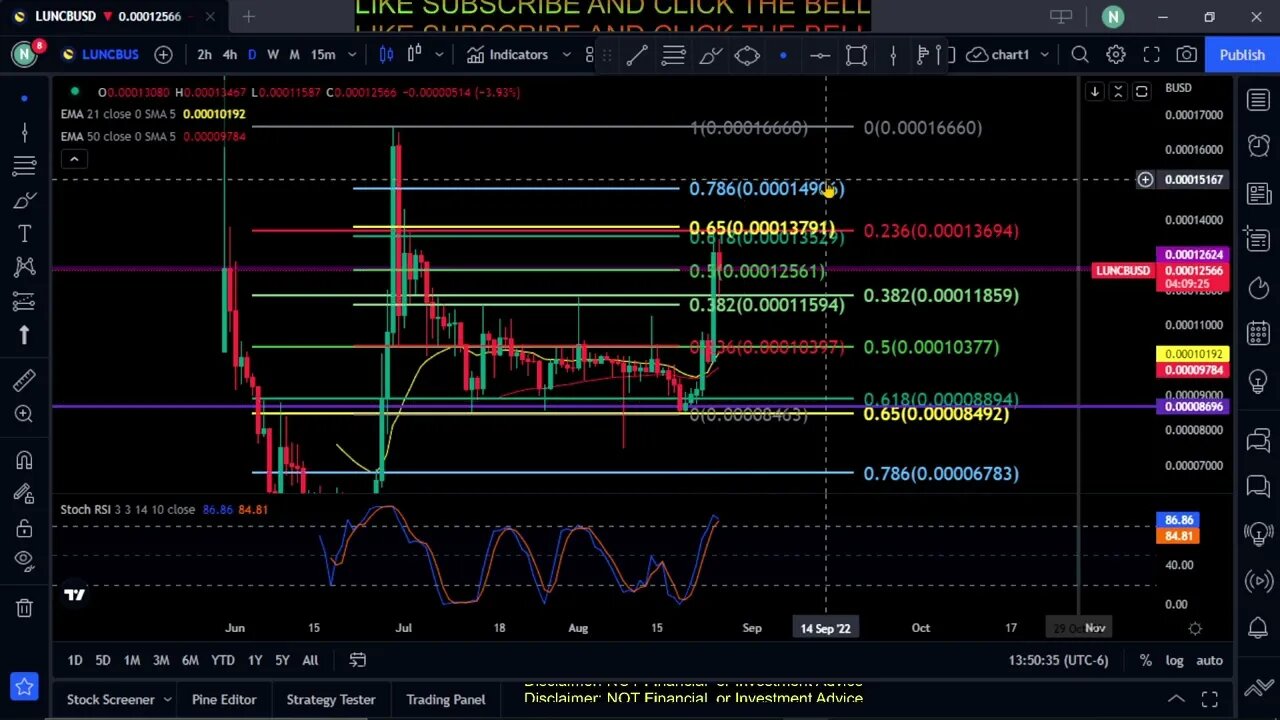Open the calendar grid icon in right sidebar

(1258, 334)
